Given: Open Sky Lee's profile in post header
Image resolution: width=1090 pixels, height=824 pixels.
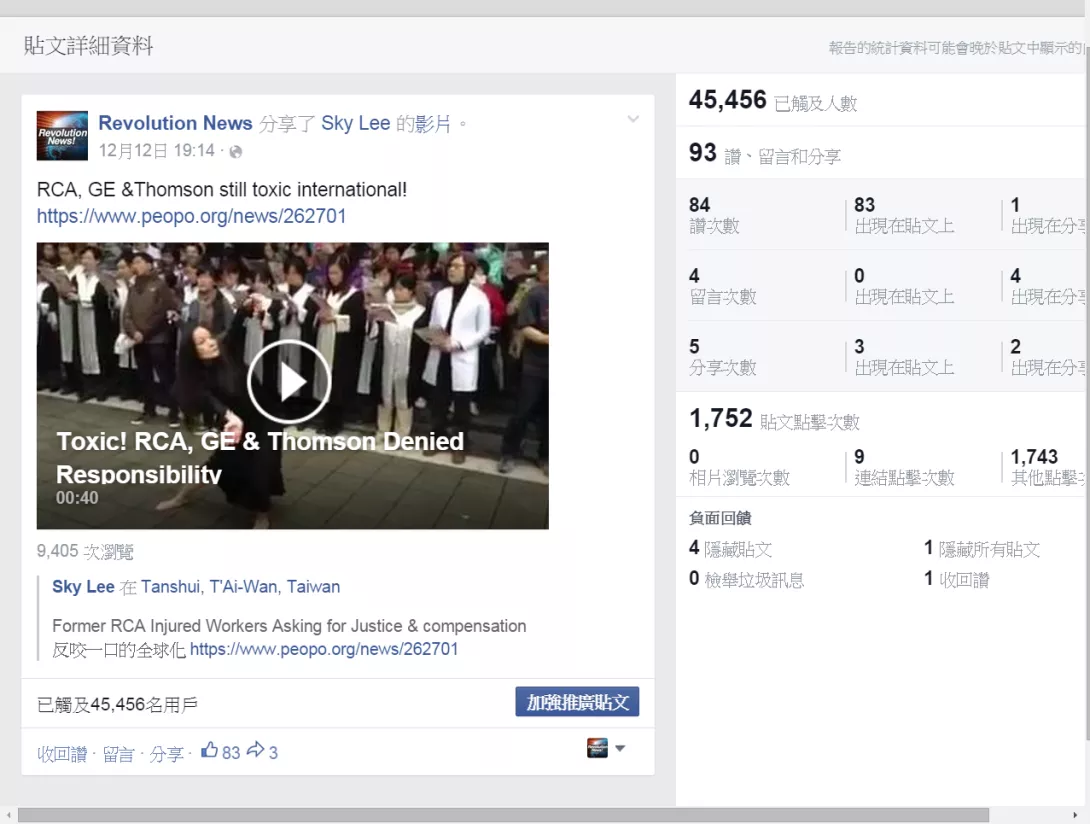Looking at the screenshot, I should coord(355,123).
